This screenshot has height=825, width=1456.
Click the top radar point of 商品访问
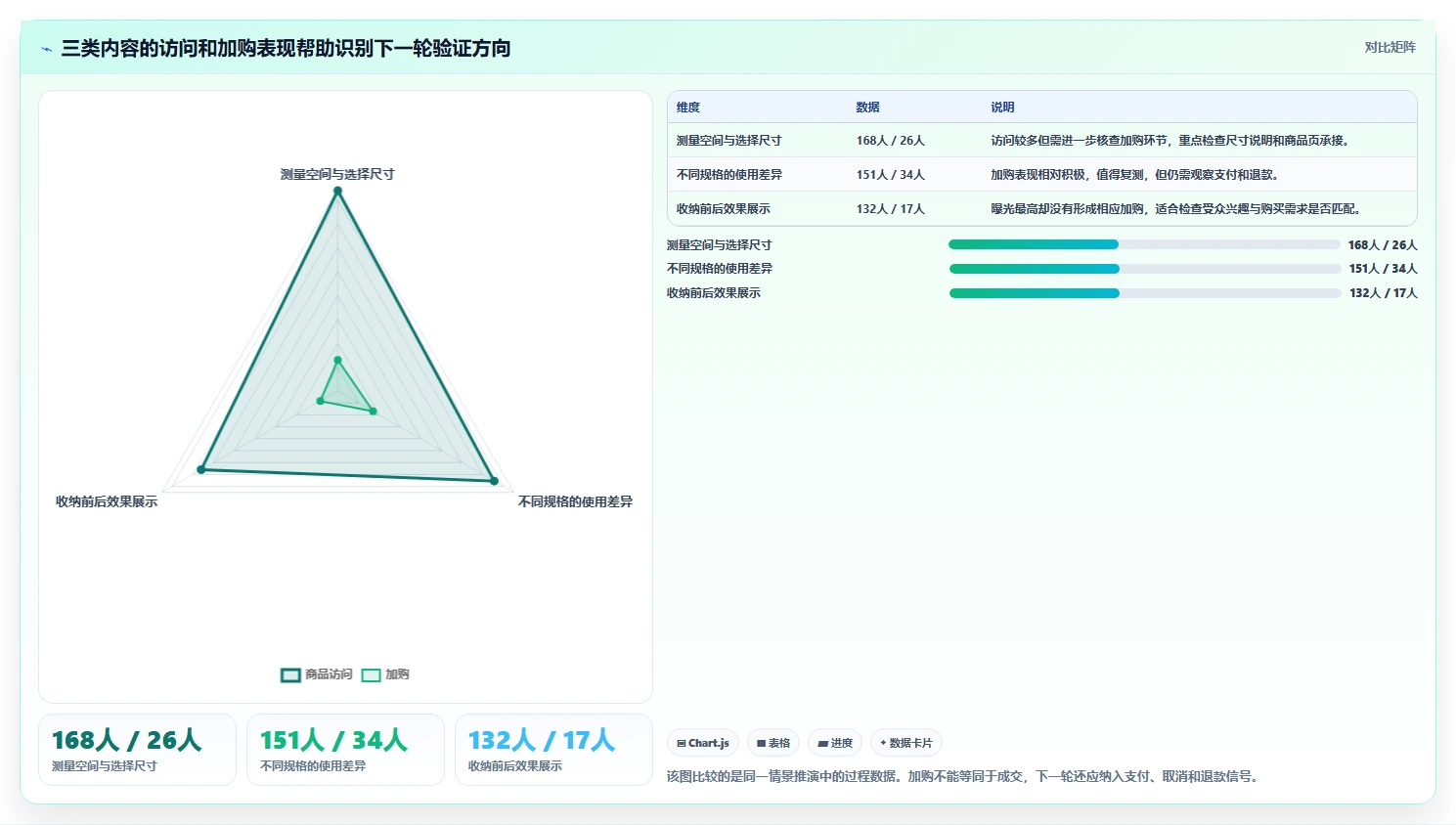click(337, 191)
